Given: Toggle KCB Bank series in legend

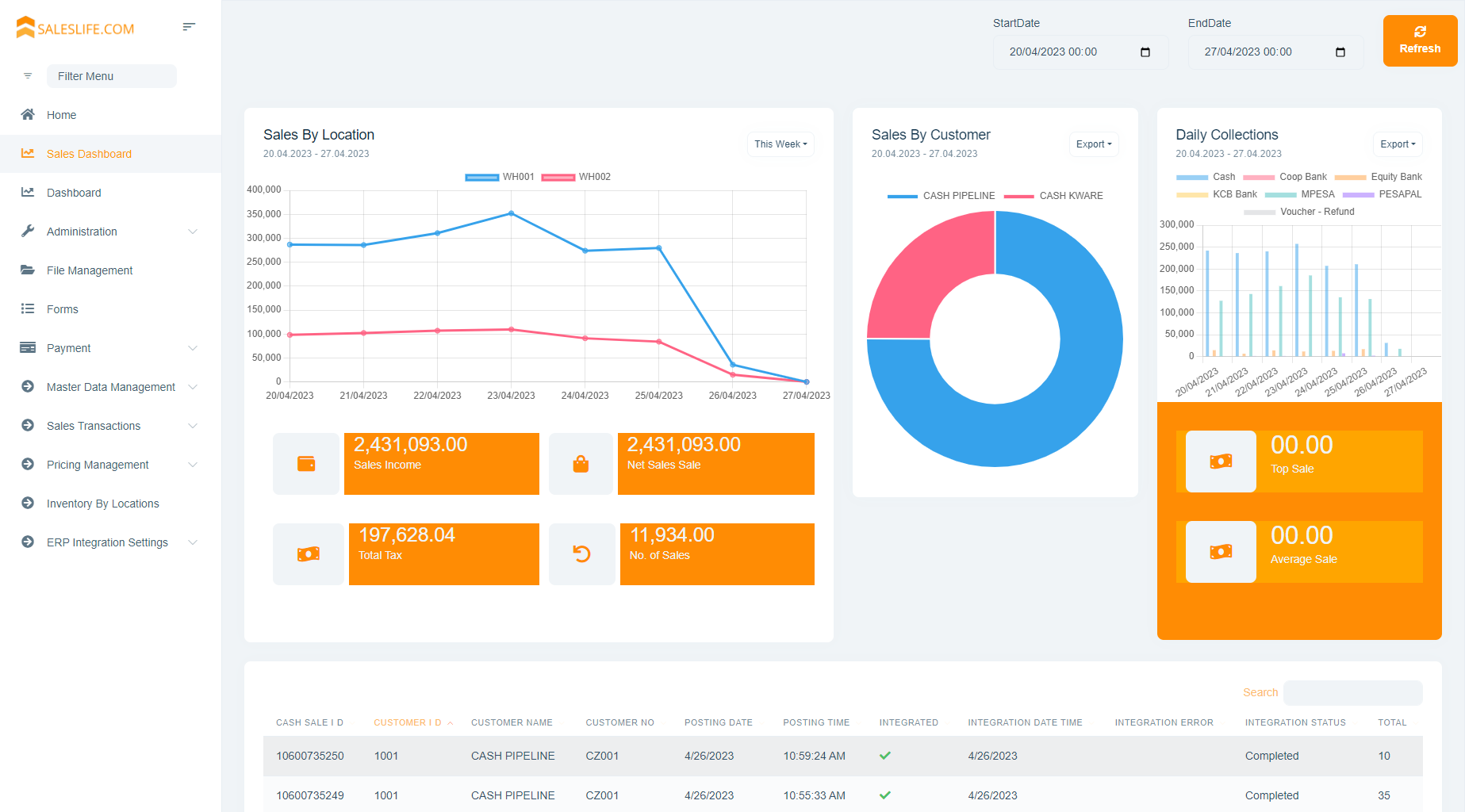Looking at the screenshot, I should click(1217, 194).
